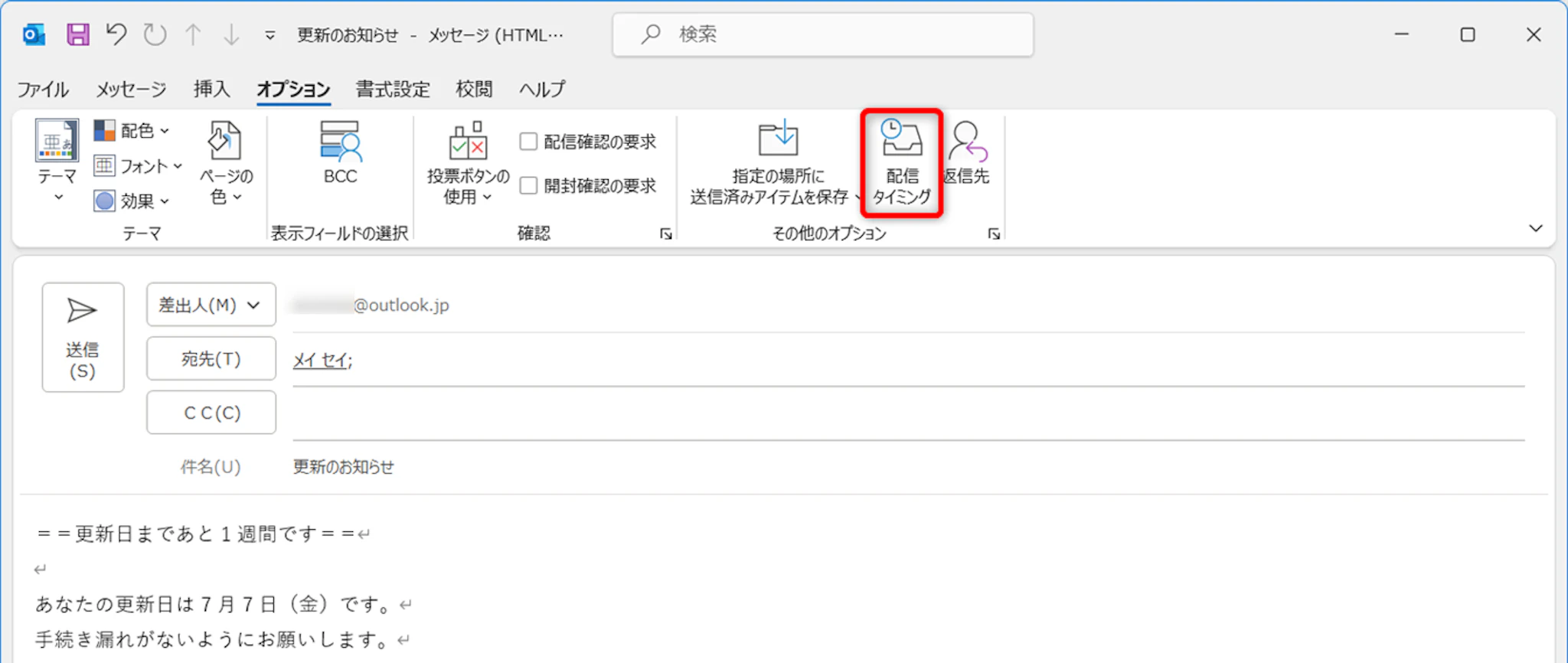Switch to the 挿入 tab
Viewport: 1568px width, 663px height.
click(211, 90)
